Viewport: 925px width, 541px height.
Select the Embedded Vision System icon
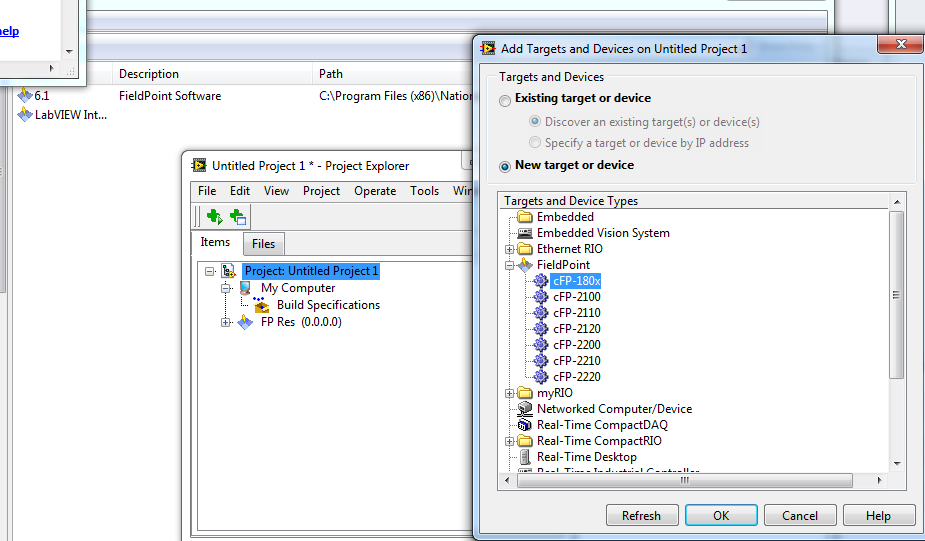click(x=524, y=233)
